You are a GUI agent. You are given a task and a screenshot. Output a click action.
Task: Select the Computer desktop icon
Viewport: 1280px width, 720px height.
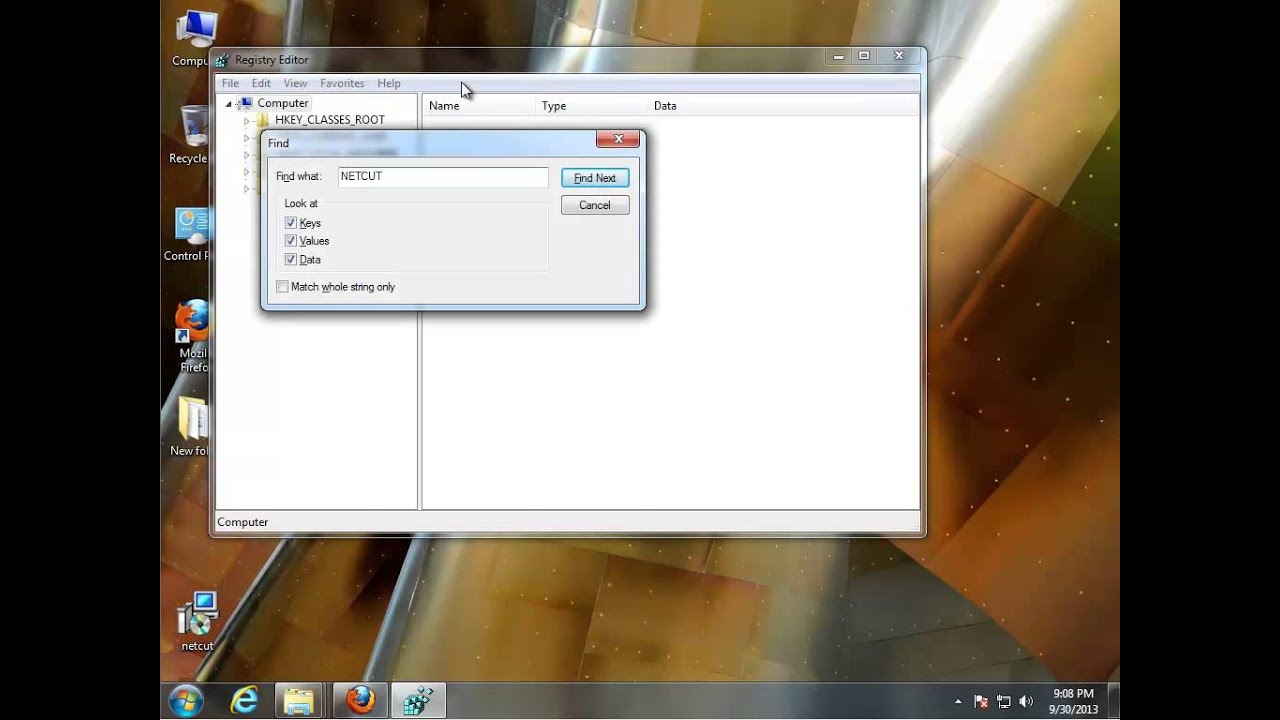click(192, 38)
